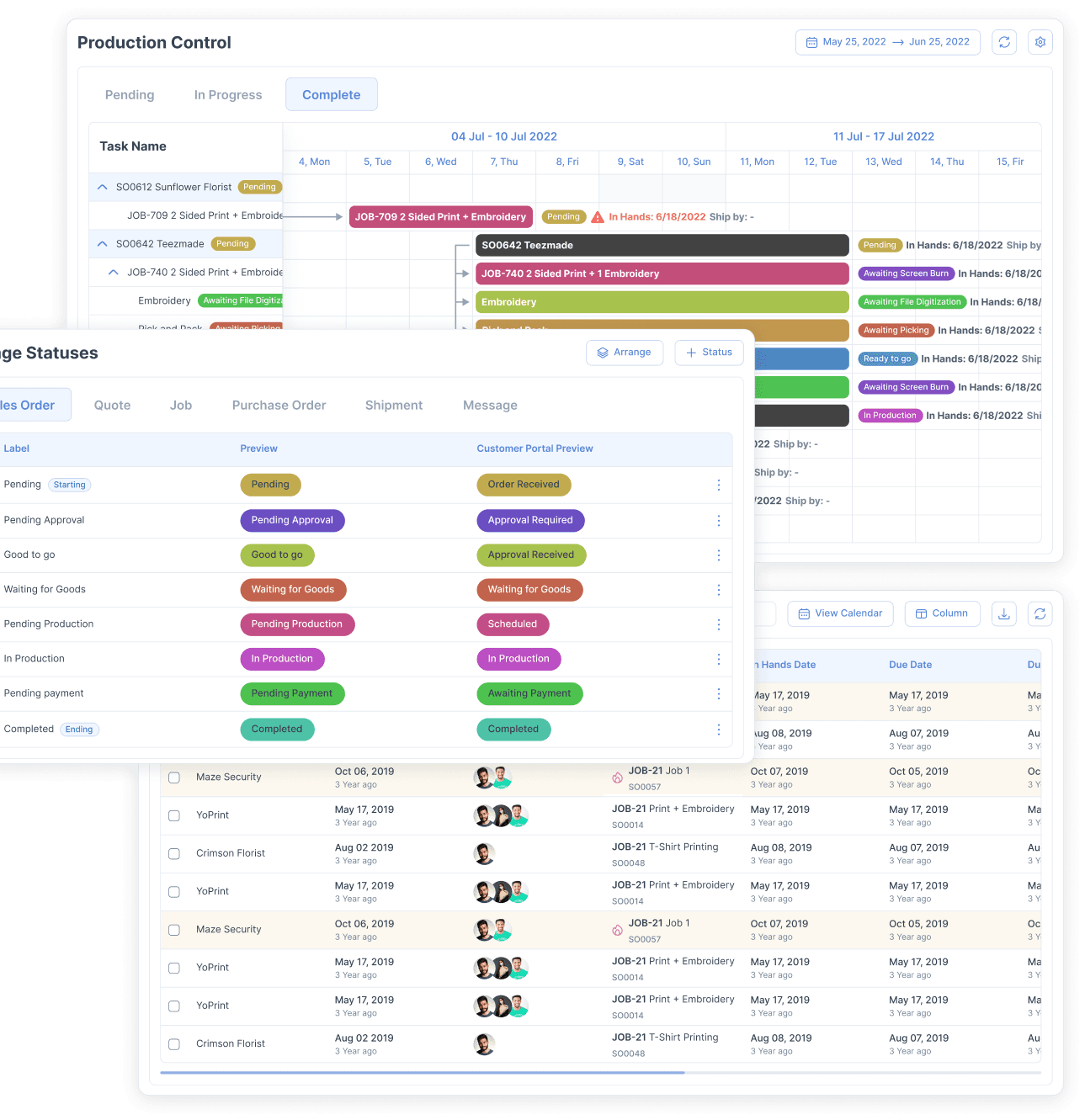Check the first Maze Security row checkbox

click(x=174, y=778)
